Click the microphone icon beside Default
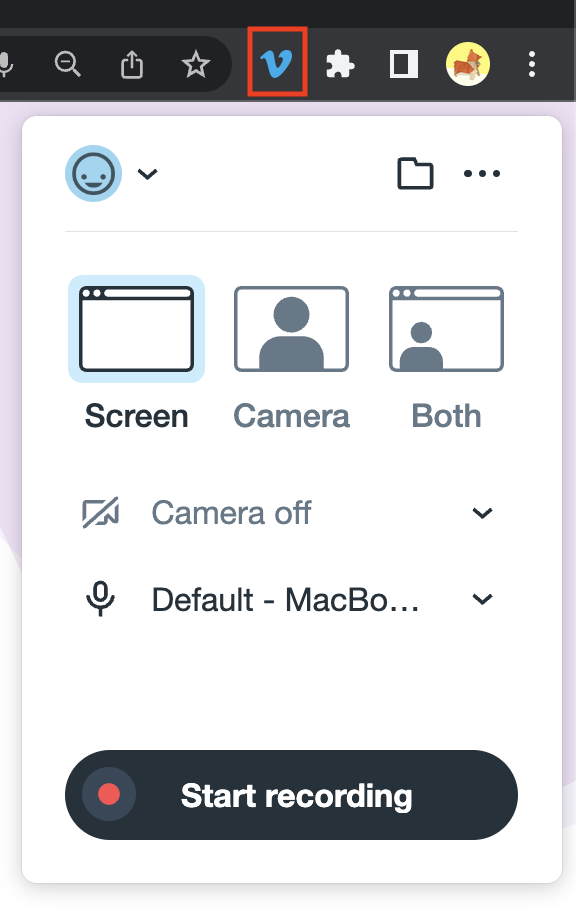The image size is (576, 908). tap(101, 599)
